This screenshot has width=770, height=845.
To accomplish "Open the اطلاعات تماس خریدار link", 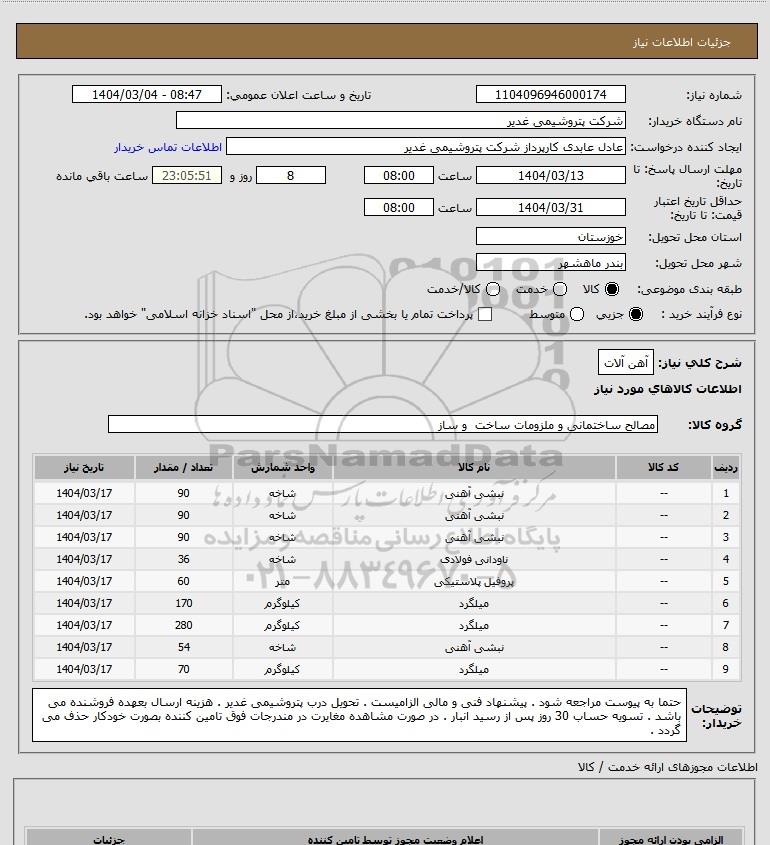I will (168, 147).
